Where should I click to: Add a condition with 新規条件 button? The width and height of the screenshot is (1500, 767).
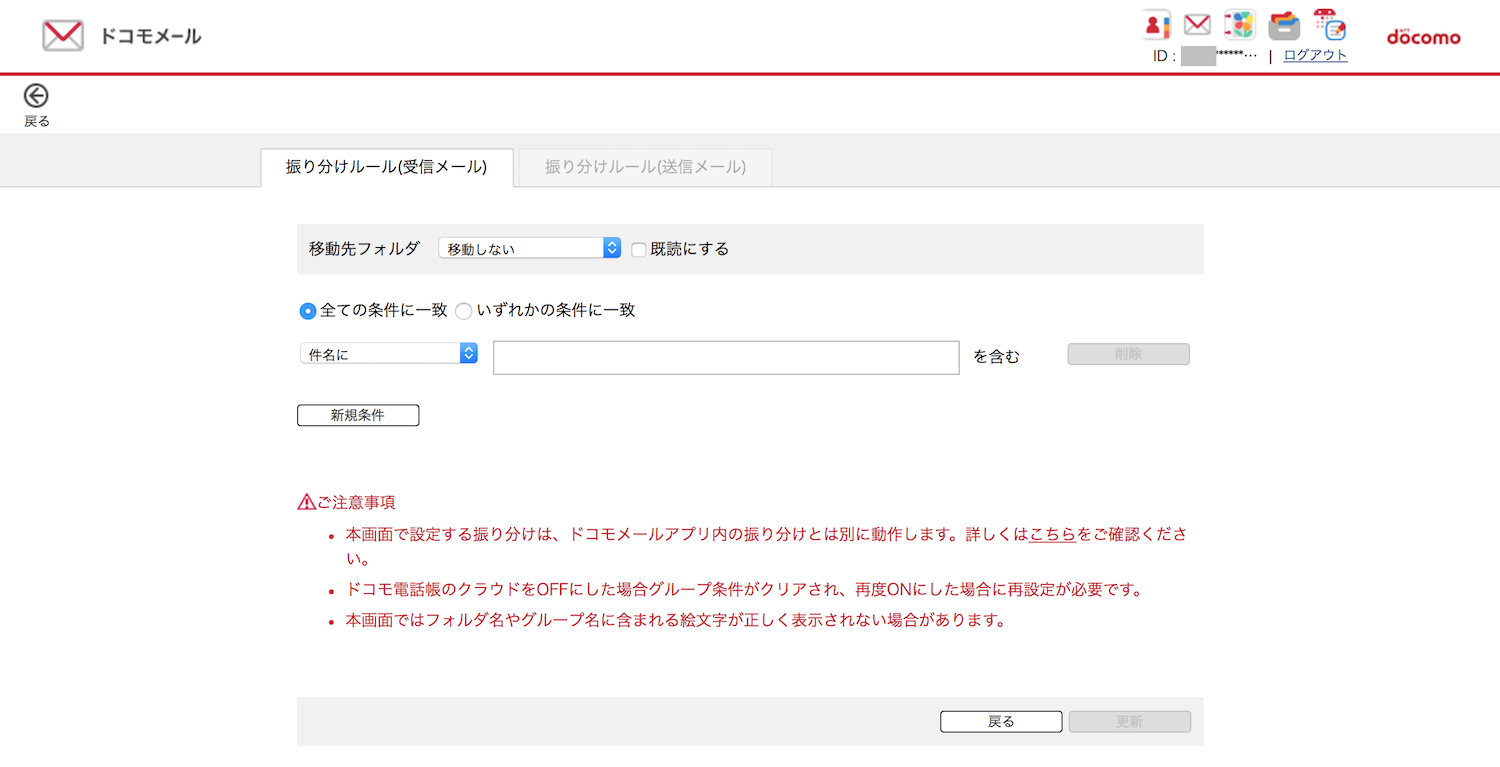coord(358,415)
